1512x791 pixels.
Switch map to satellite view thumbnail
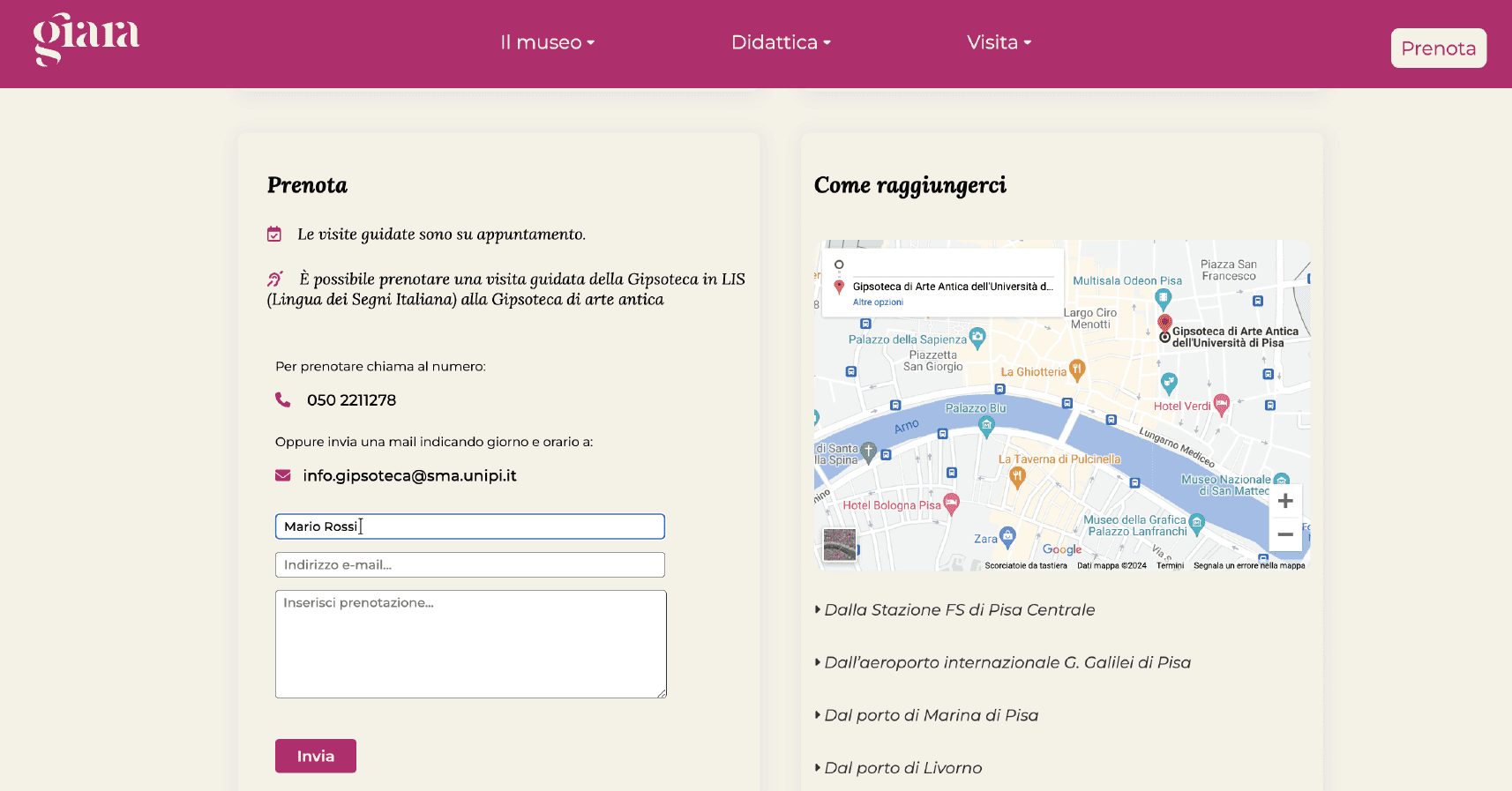(x=839, y=545)
